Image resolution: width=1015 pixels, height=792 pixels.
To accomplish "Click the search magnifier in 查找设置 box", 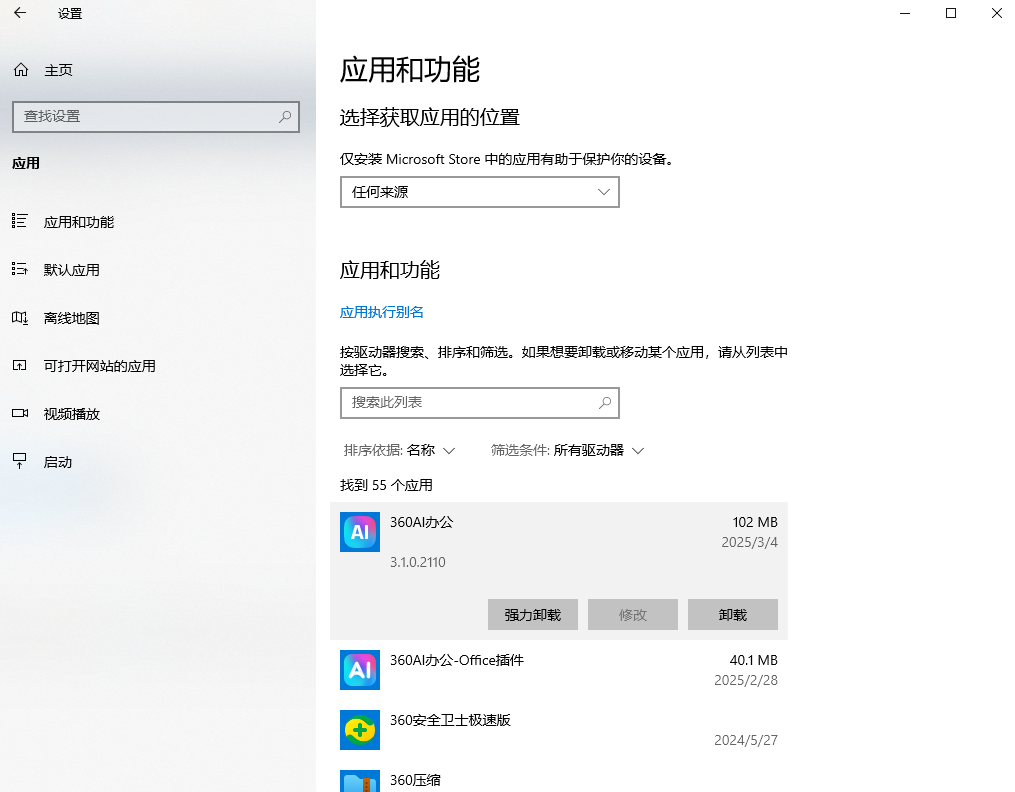I will tap(285, 116).
